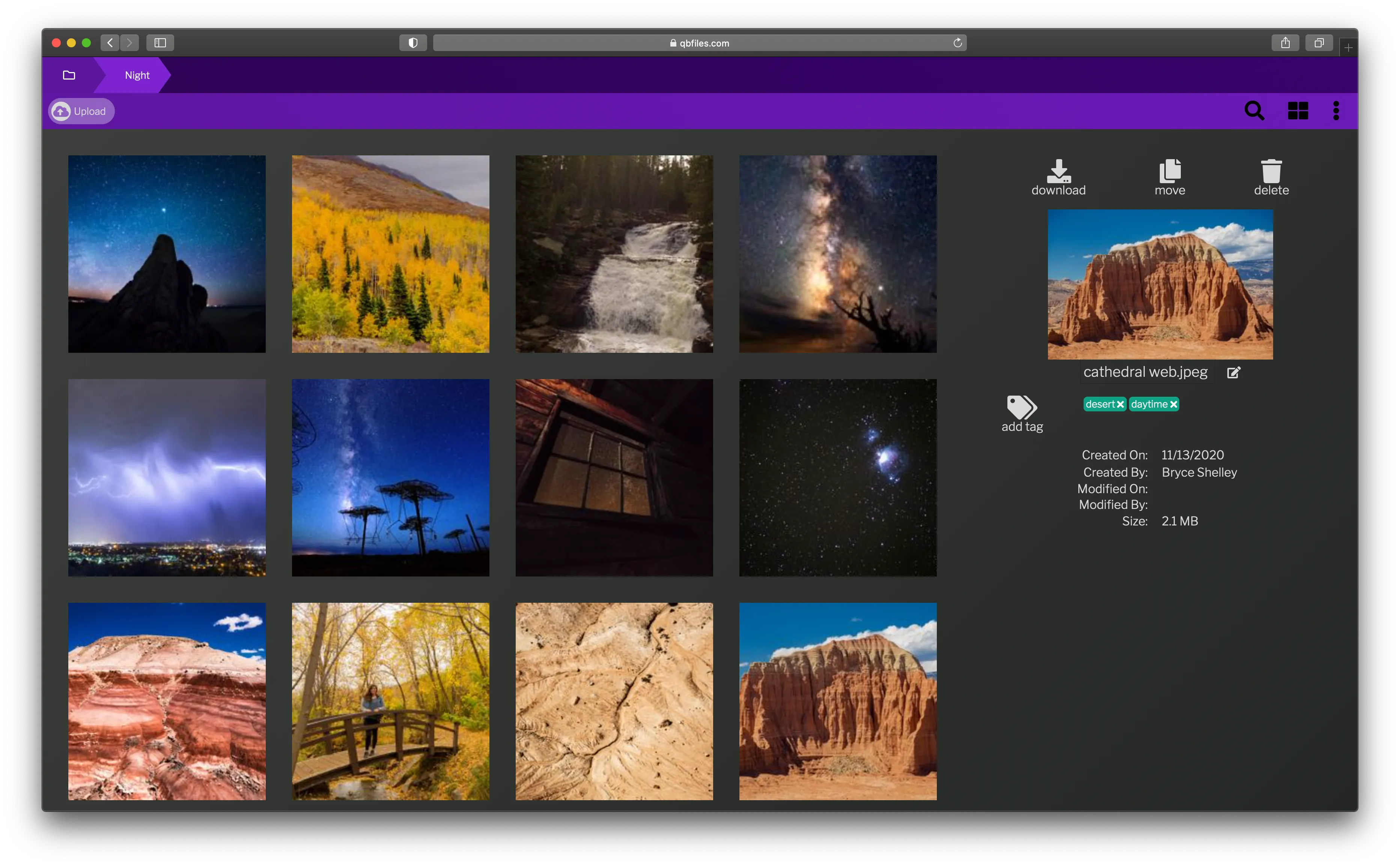
Task: Select the waterfall photo thumbnail
Action: pyautogui.click(x=614, y=254)
